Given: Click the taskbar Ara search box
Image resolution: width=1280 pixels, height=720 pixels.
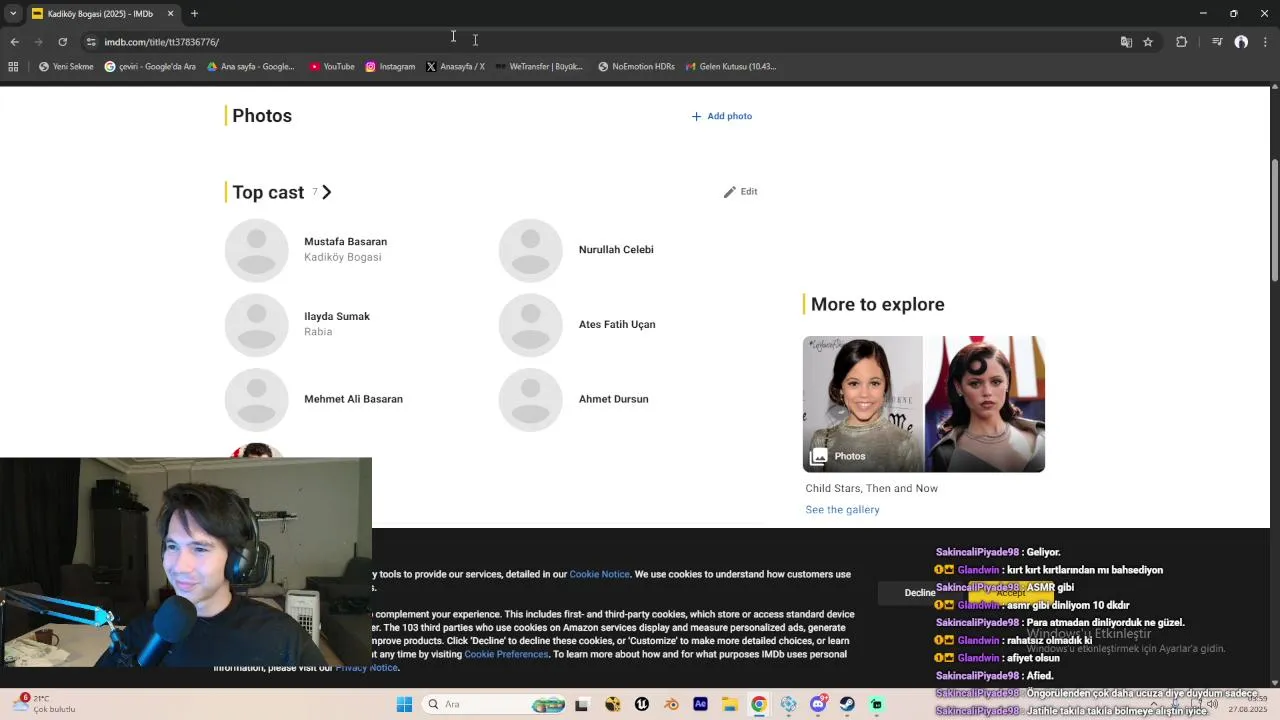Looking at the screenshot, I should click(x=495, y=705).
